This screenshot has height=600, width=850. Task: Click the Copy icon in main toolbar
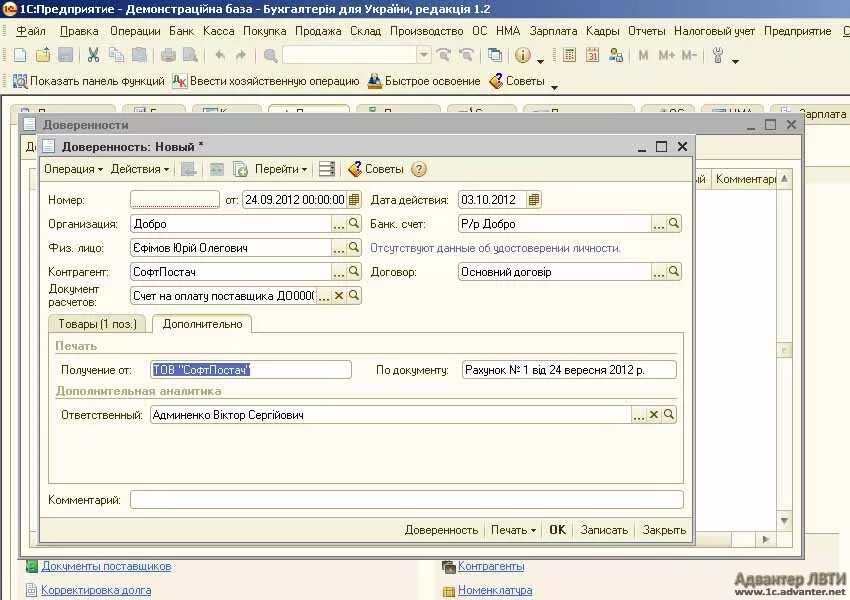coord(116,55)
